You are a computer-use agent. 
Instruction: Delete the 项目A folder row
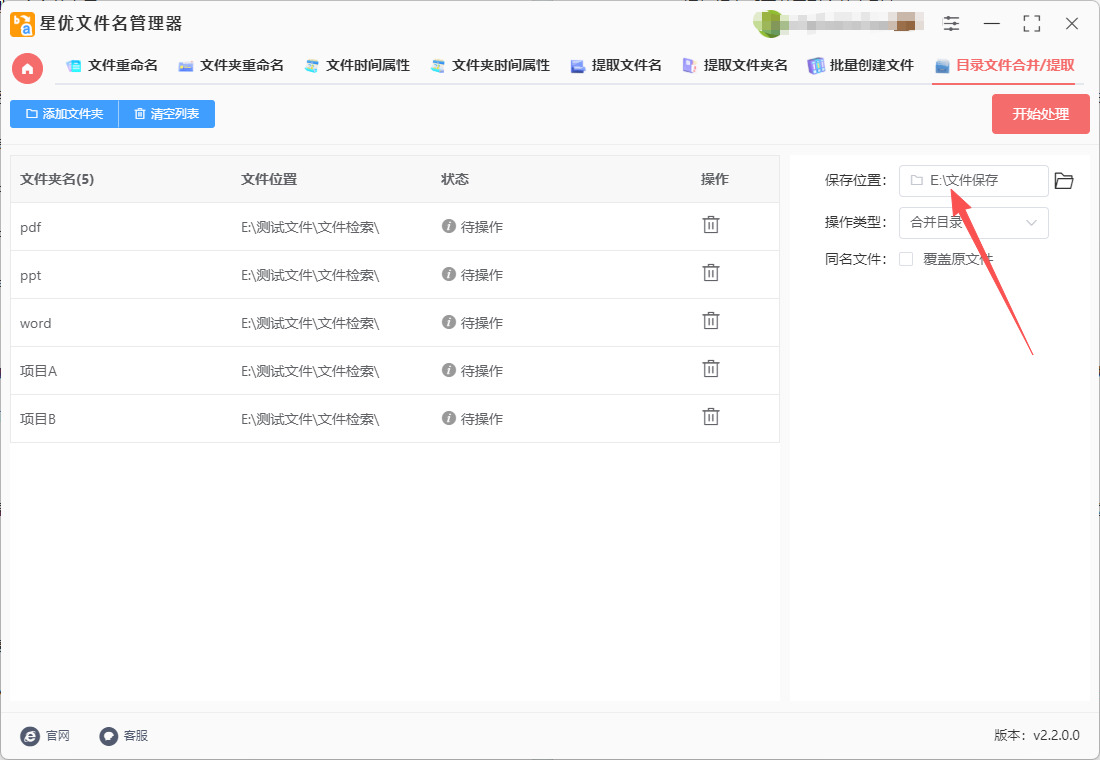710,369
